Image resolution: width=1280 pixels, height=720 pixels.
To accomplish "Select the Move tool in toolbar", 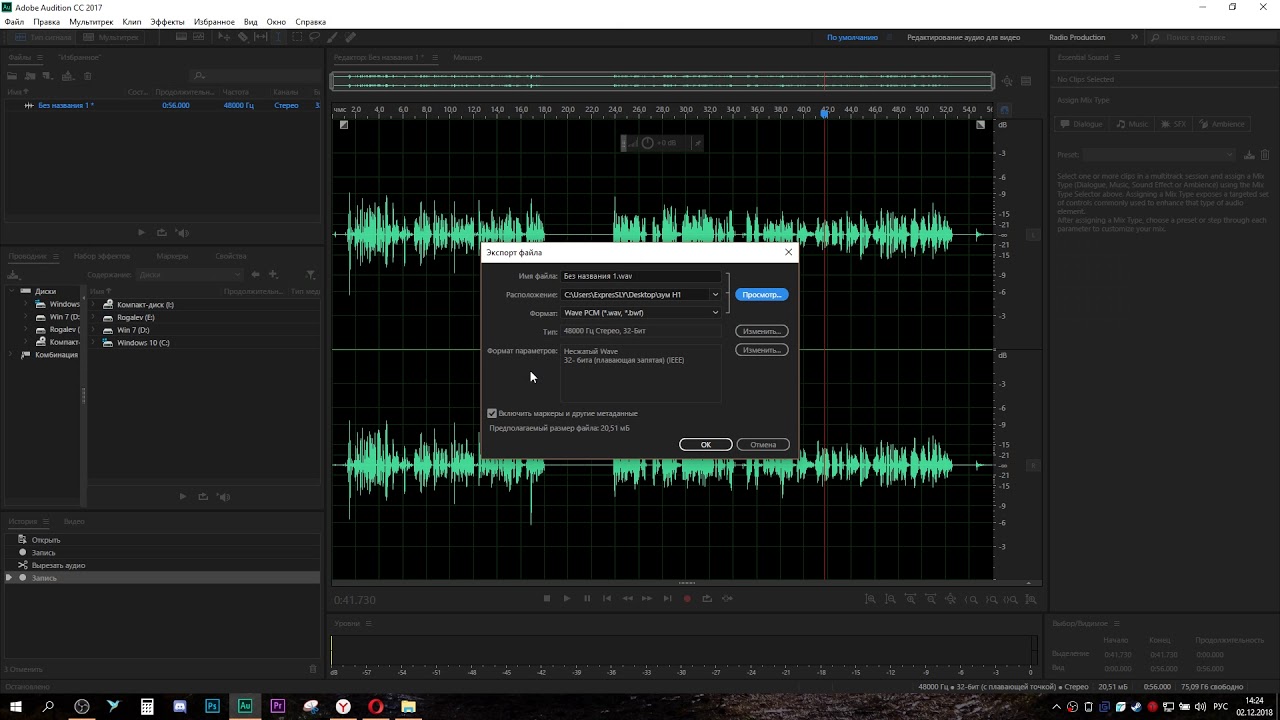I will [x=224, y=37].
